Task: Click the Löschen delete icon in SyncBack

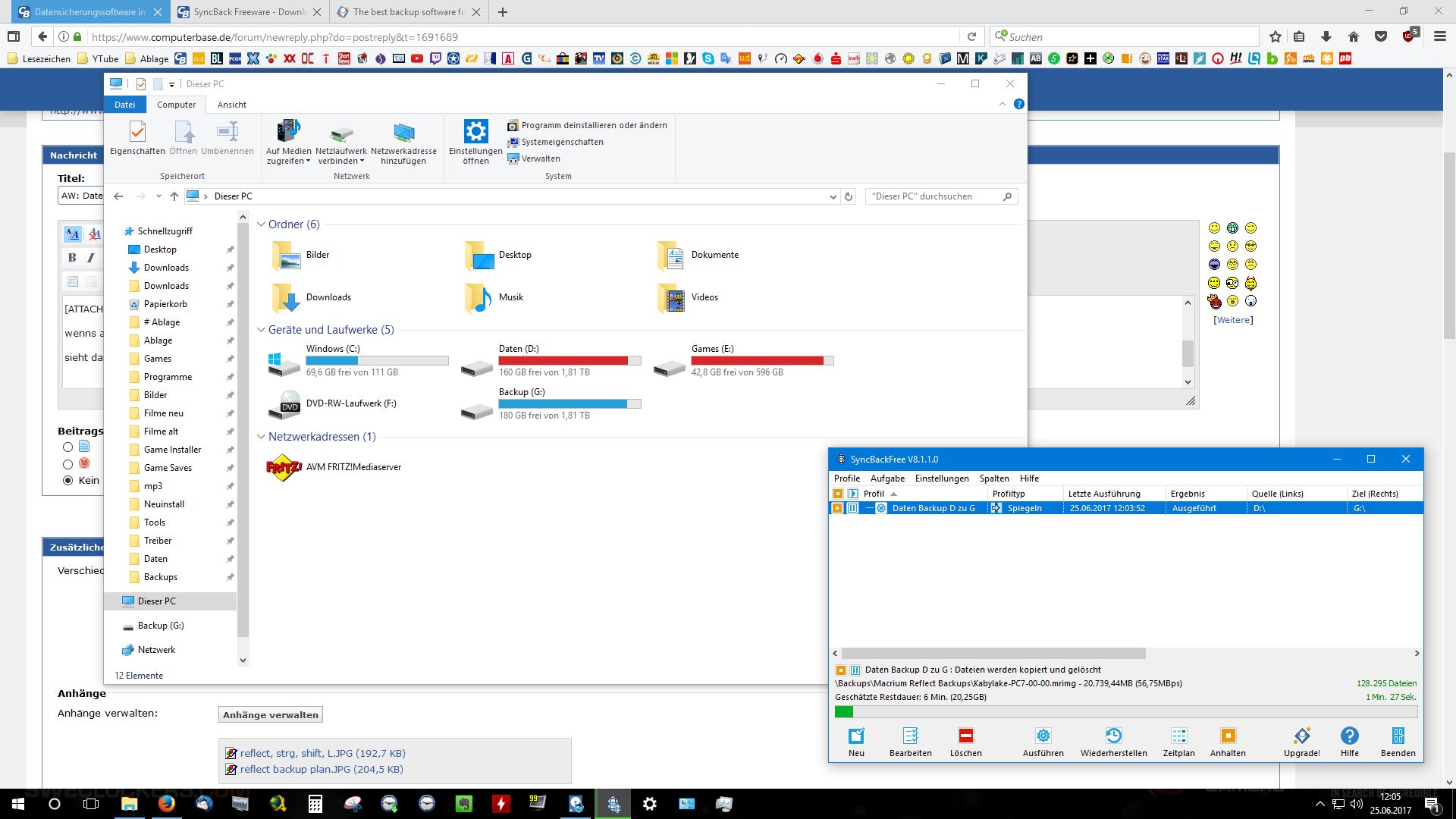Action: [x=965, y=736]
